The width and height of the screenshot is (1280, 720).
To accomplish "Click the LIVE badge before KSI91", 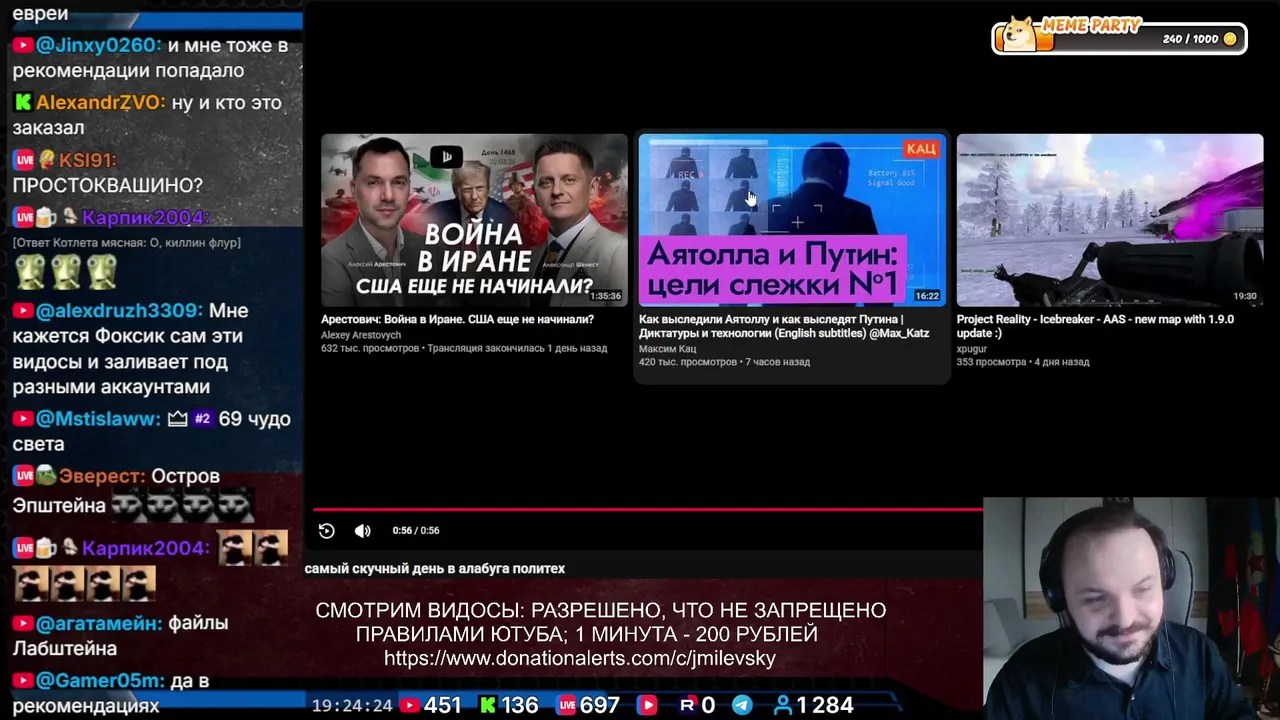I will pos(23,160).
